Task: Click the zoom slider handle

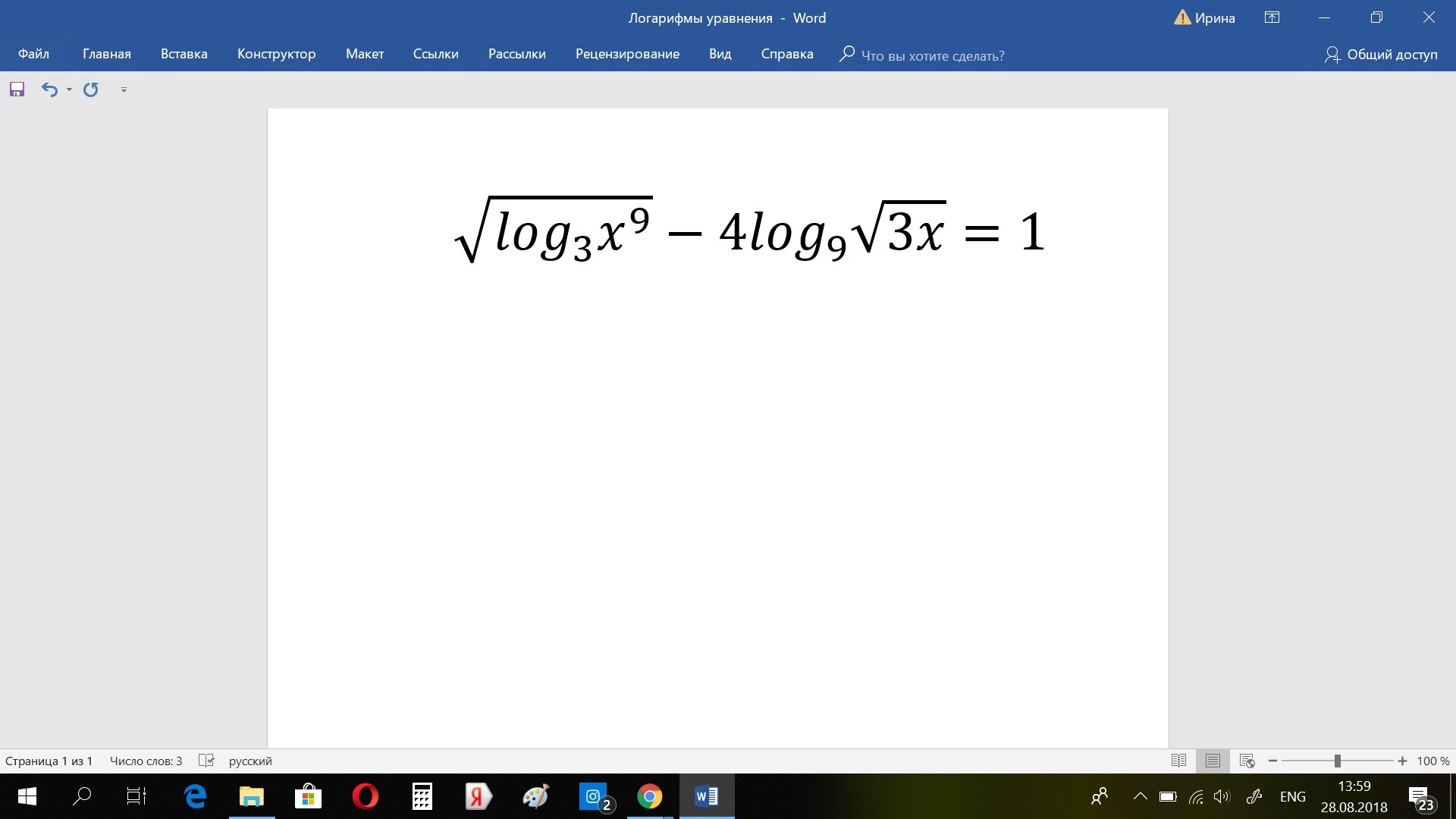Action: (1338, 761)
